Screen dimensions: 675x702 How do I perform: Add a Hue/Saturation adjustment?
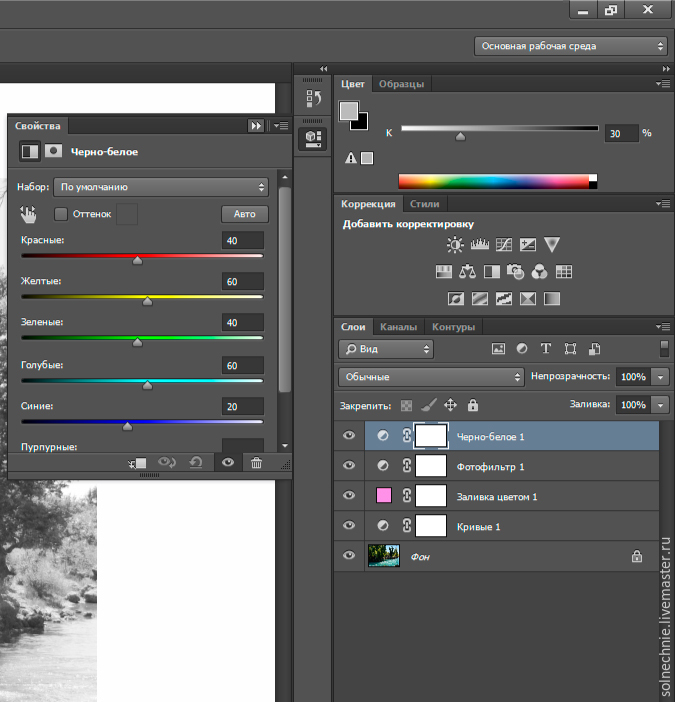[444, 271]
